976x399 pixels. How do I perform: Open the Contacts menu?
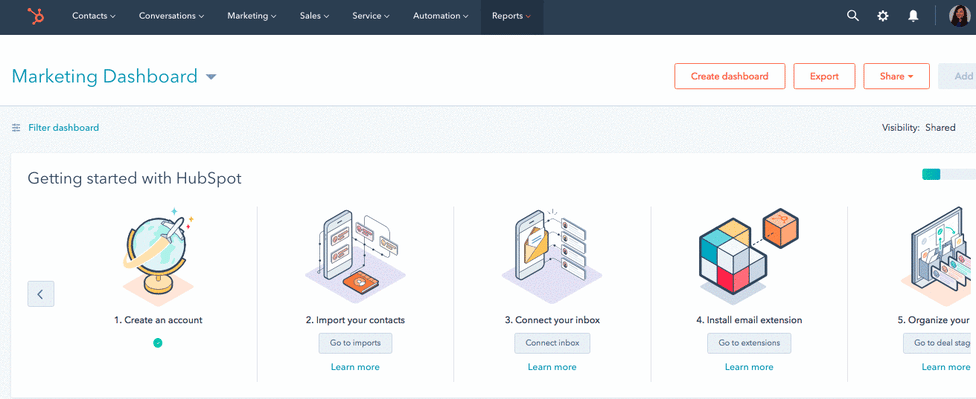coord(94,17)
